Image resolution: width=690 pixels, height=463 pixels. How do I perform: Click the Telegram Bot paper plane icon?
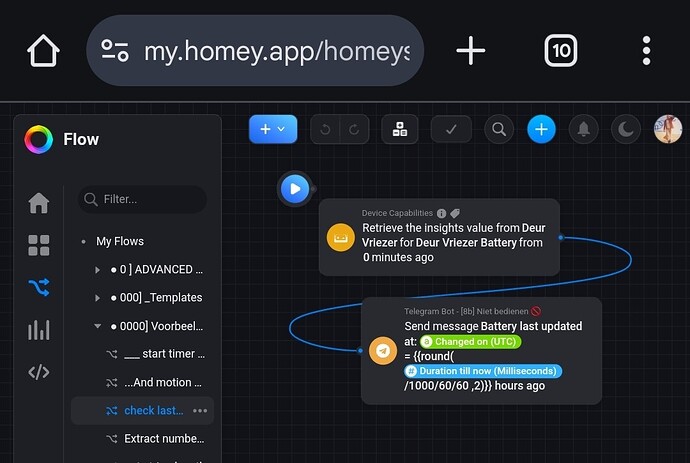click(x=383, y=351)
